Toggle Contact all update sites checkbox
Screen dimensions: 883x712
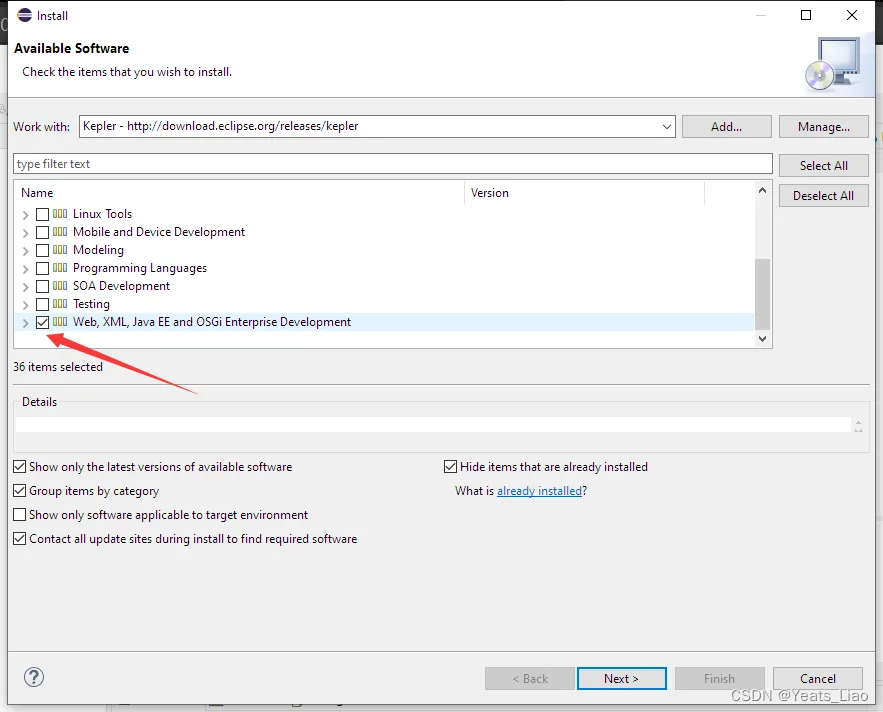pyautogui.click(x=20, y=539)
